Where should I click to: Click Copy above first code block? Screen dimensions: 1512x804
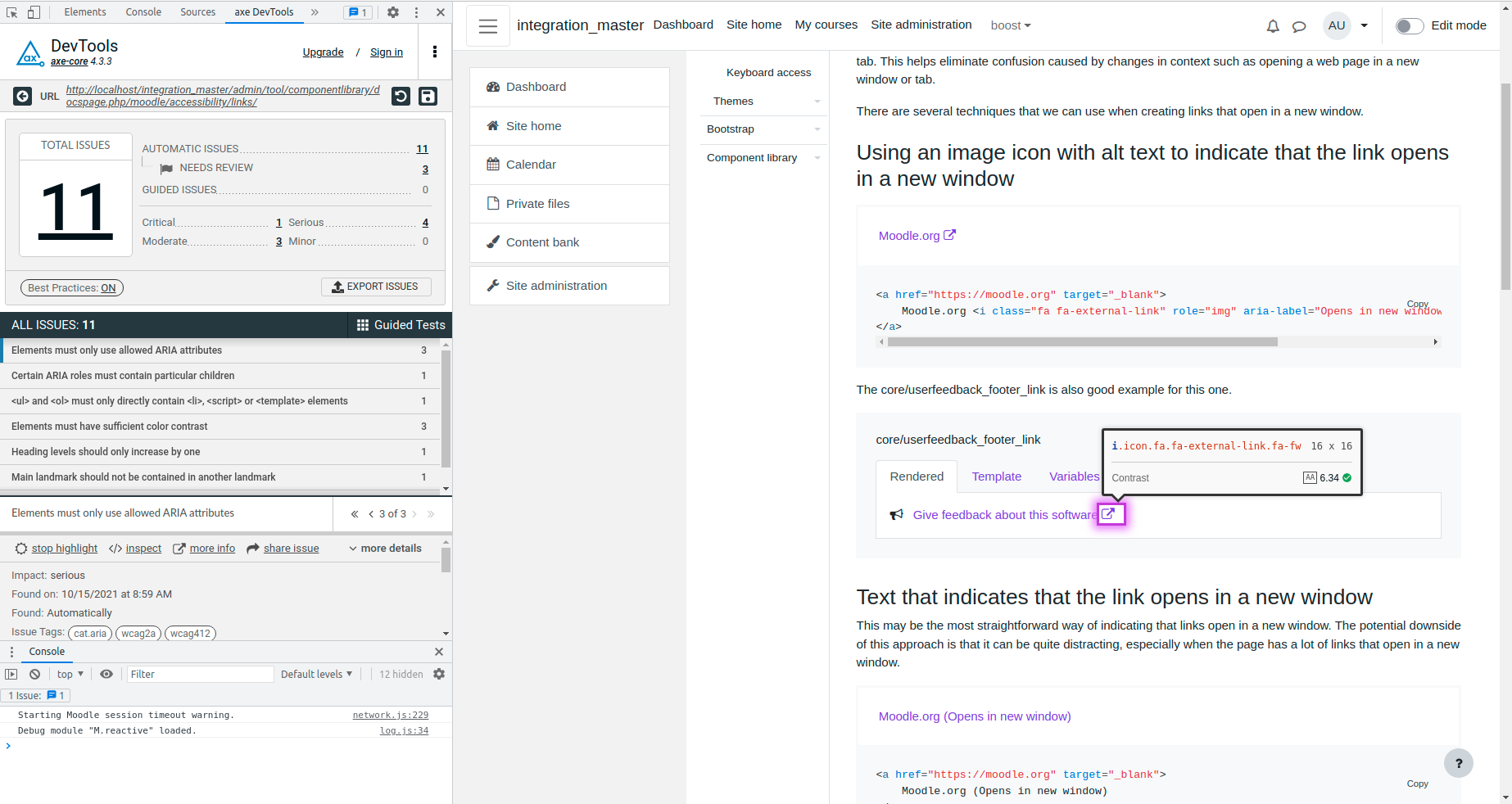tap(1417, 304)
